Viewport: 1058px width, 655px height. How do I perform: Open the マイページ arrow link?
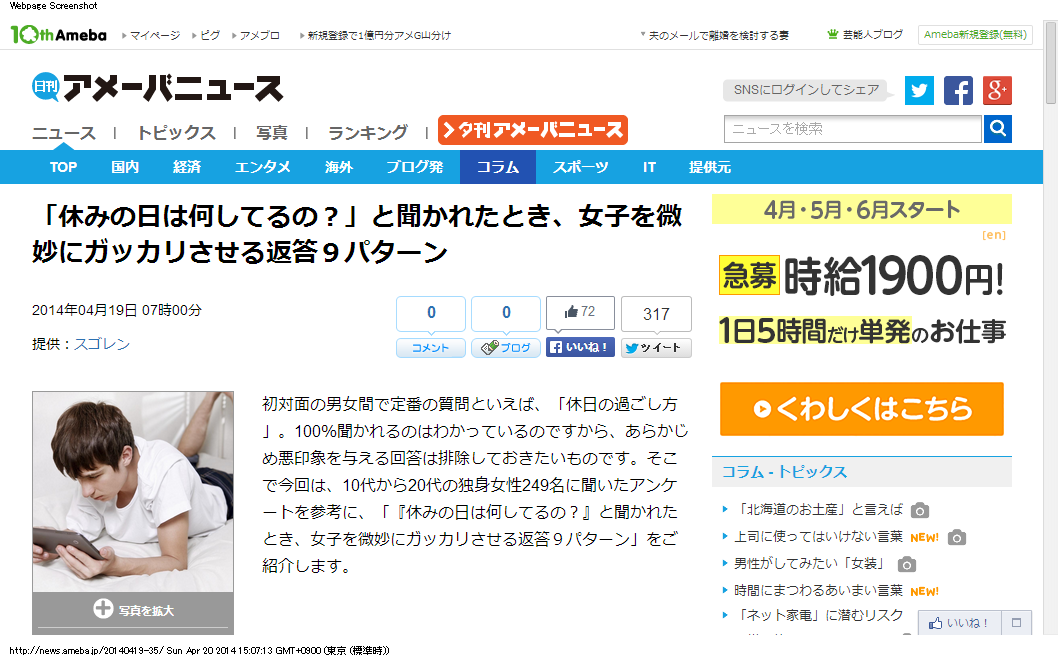[151, 35]
